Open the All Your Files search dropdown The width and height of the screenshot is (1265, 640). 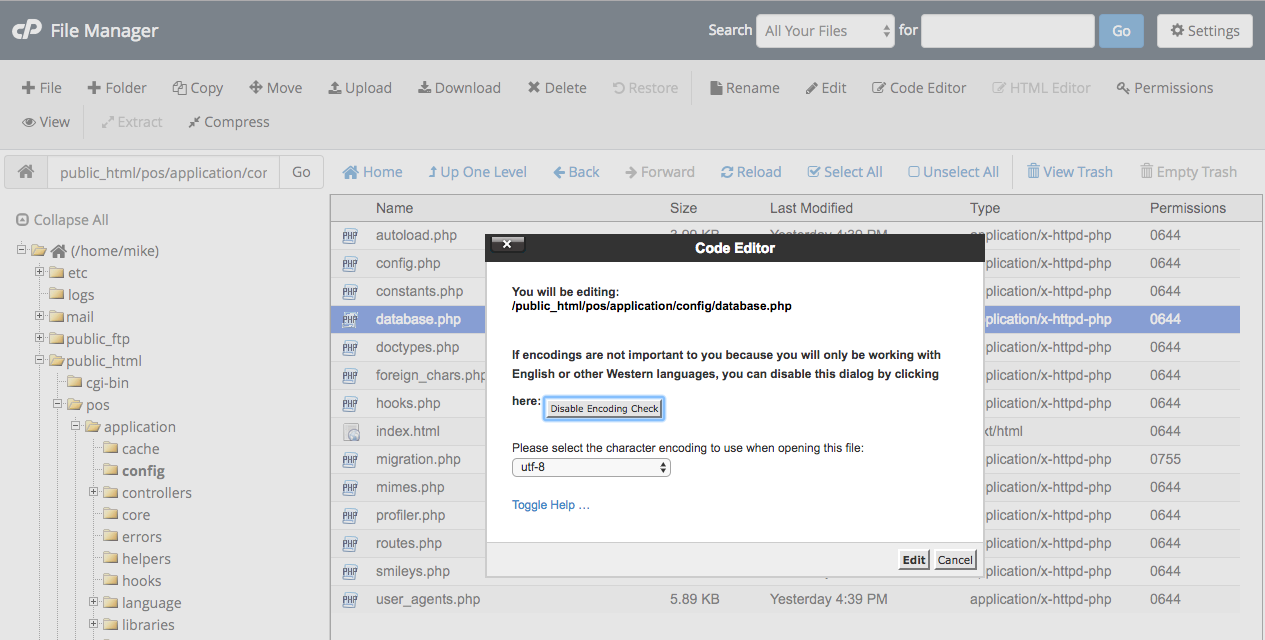pyautogui.click(x=826, y=31)
